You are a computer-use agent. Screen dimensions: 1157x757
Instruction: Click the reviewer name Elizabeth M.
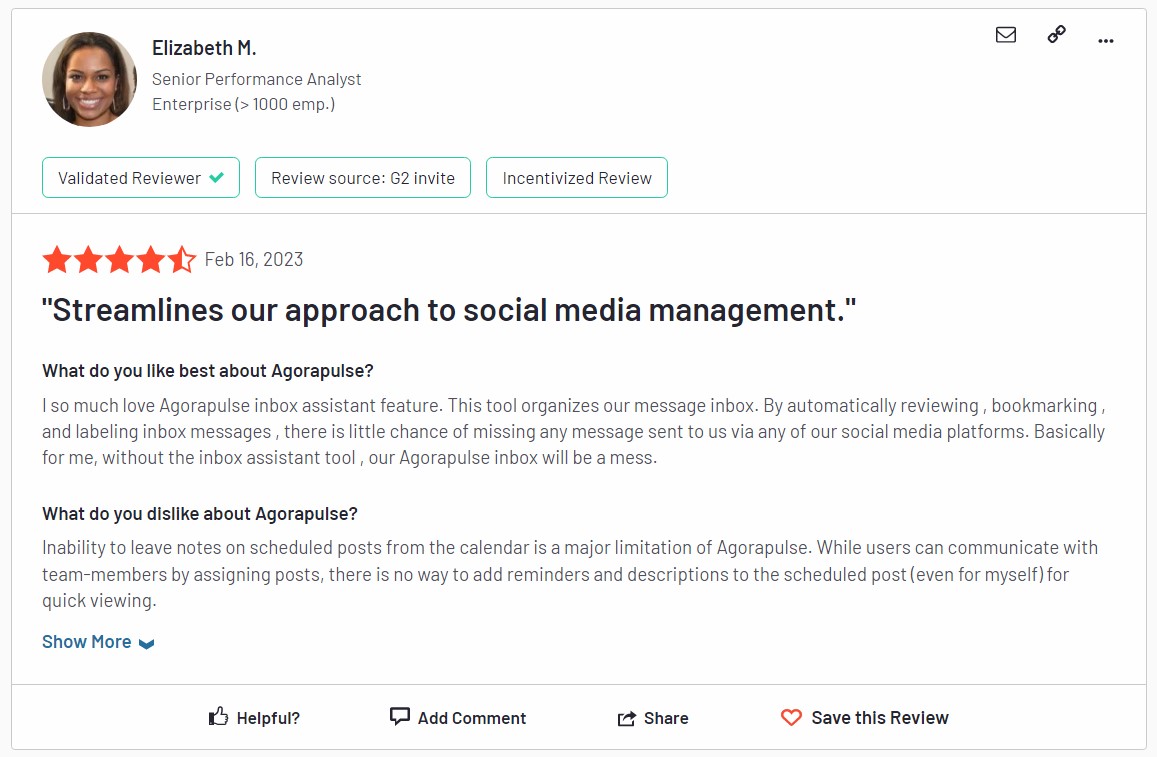click(204, 48)
